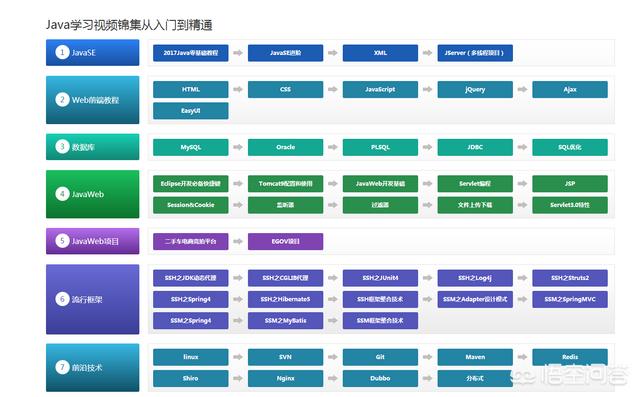The width and height of the screenshot is (640, 397).
Task: Open the 流行框架 category block
Action: click(x=93, y=299)
